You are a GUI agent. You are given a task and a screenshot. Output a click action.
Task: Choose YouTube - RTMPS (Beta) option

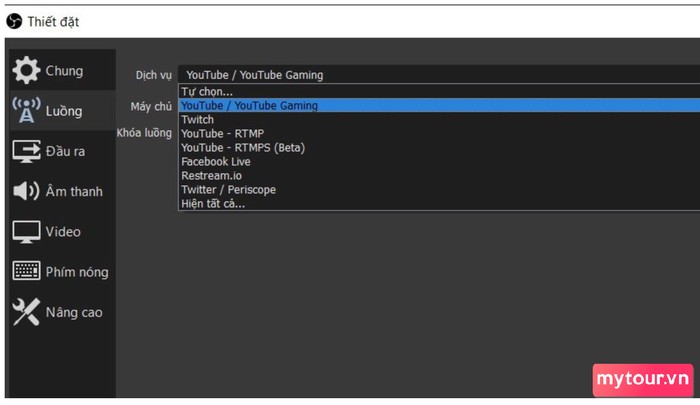[439, 147]
